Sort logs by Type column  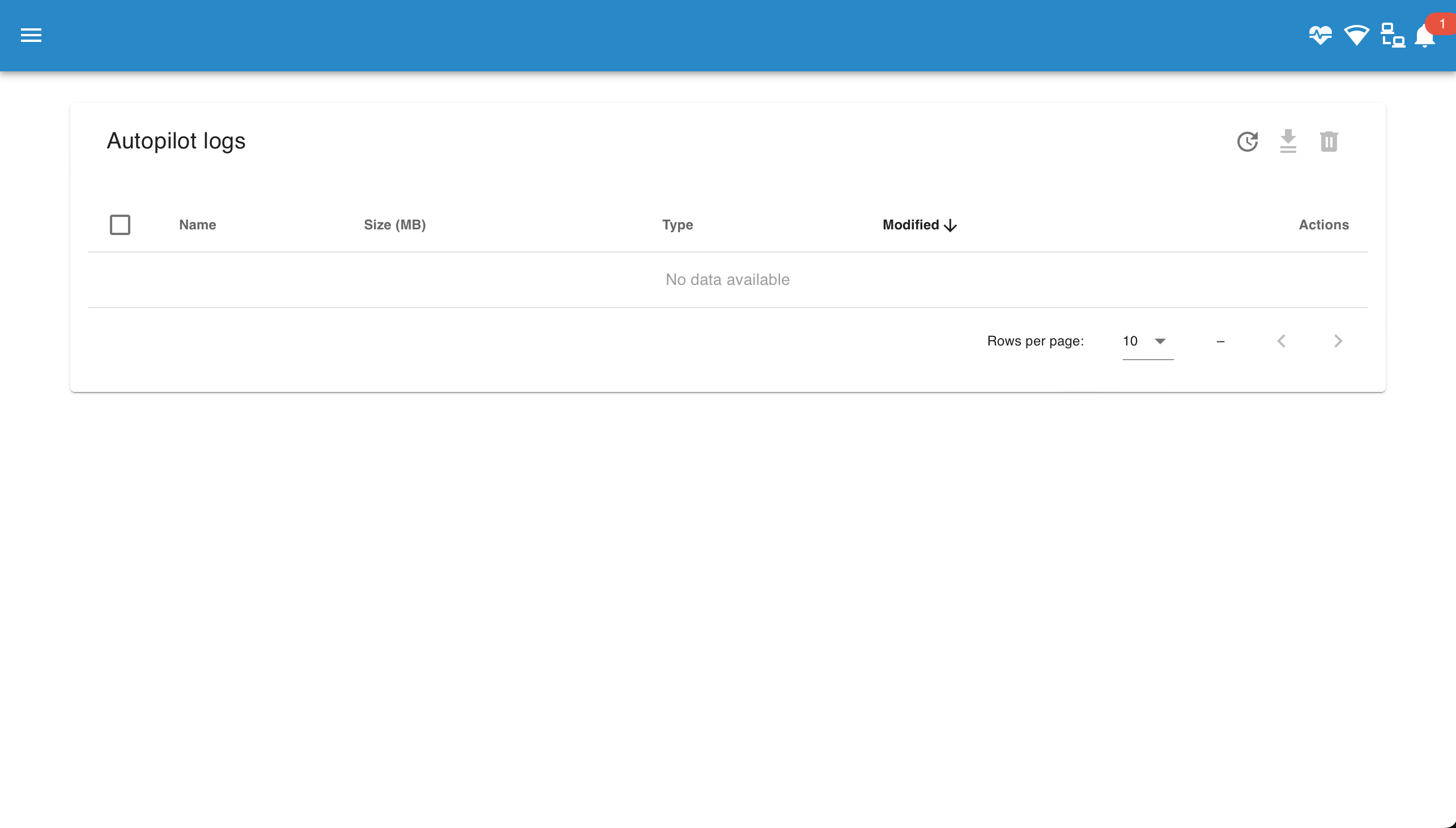coord(678,225)
